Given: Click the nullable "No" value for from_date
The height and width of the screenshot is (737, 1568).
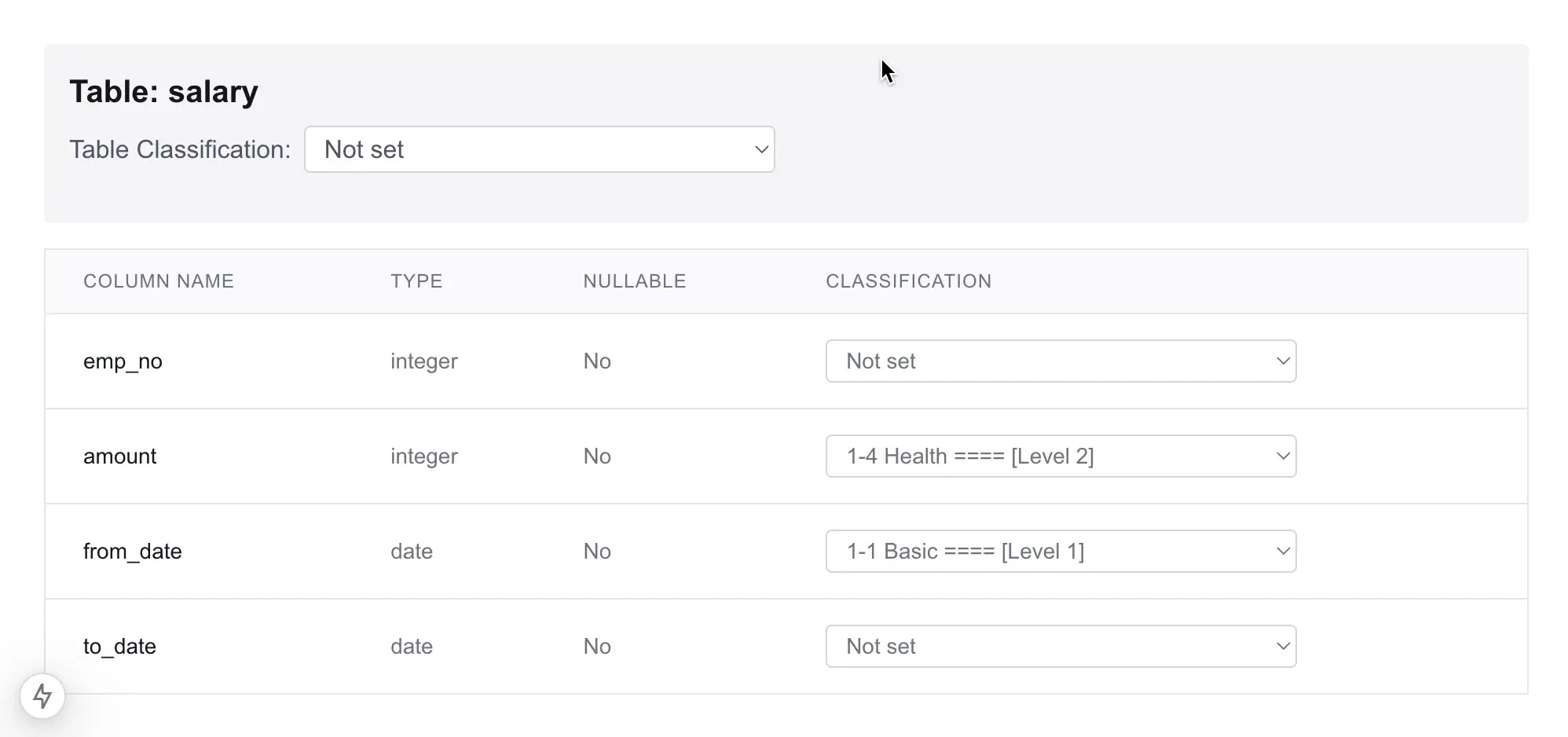Looking at the screenshot, I should [597, 552].
